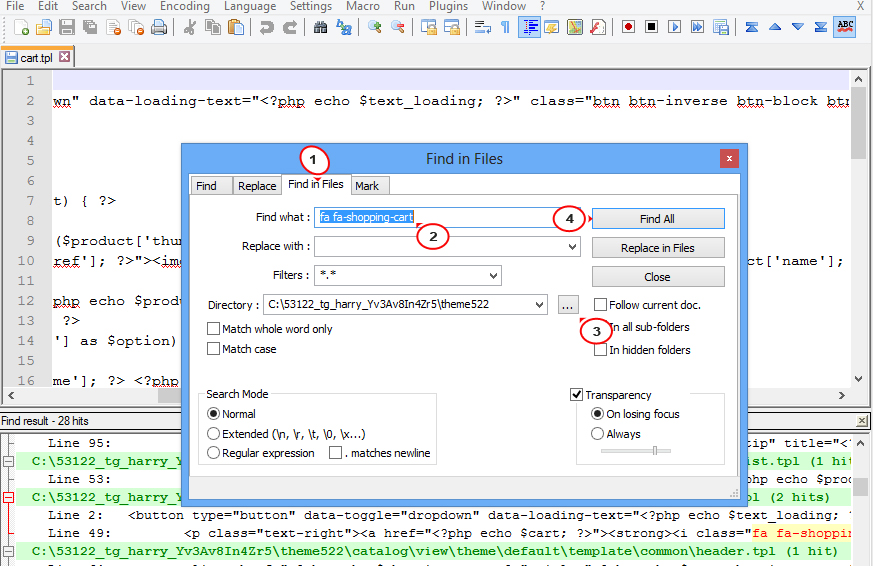This screenshot has width=873, height=566.
Task: Enable the Match whole word only checkbox
Action: [214, 329]
